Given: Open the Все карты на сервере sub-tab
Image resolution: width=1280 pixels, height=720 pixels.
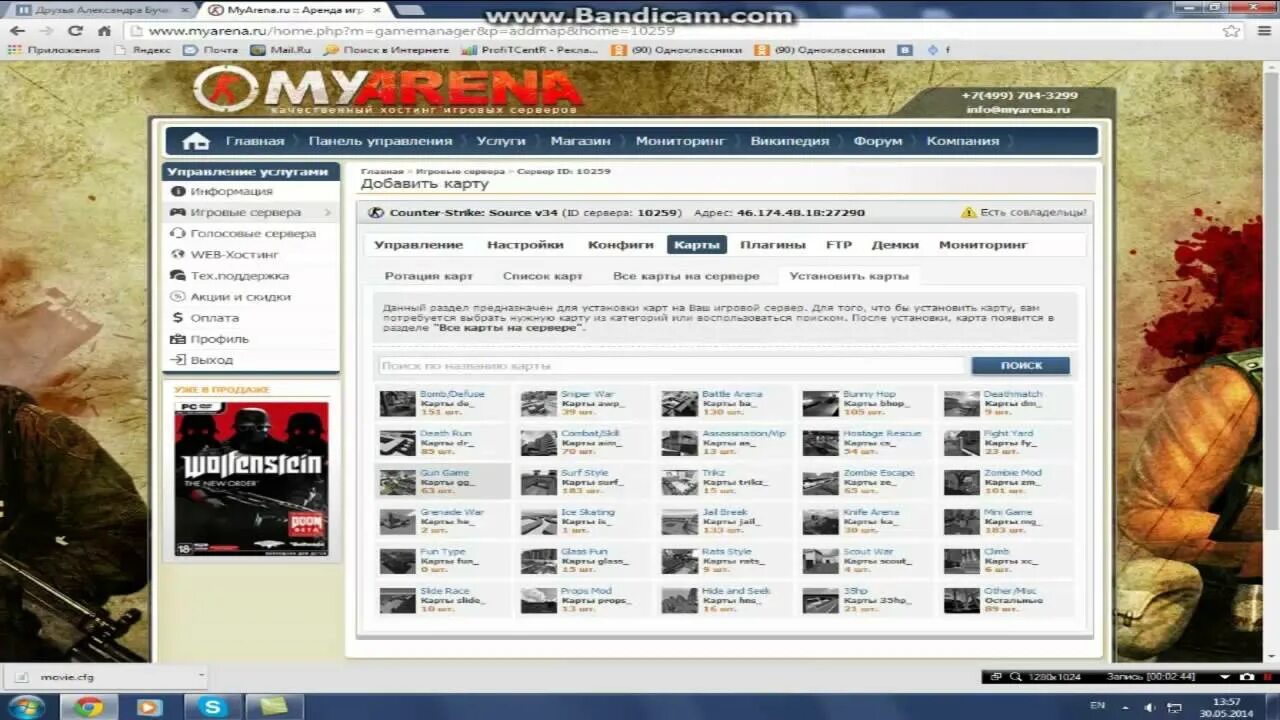Looking at the screenshot, I should (686, 276).
